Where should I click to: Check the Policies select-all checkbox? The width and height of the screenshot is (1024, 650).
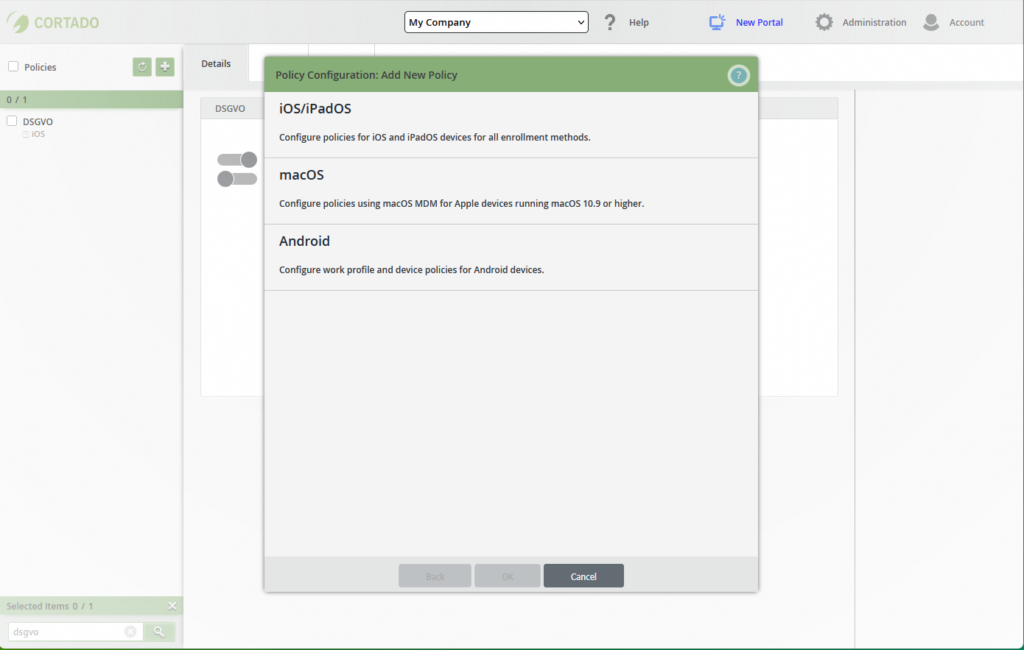click(13, 67)
